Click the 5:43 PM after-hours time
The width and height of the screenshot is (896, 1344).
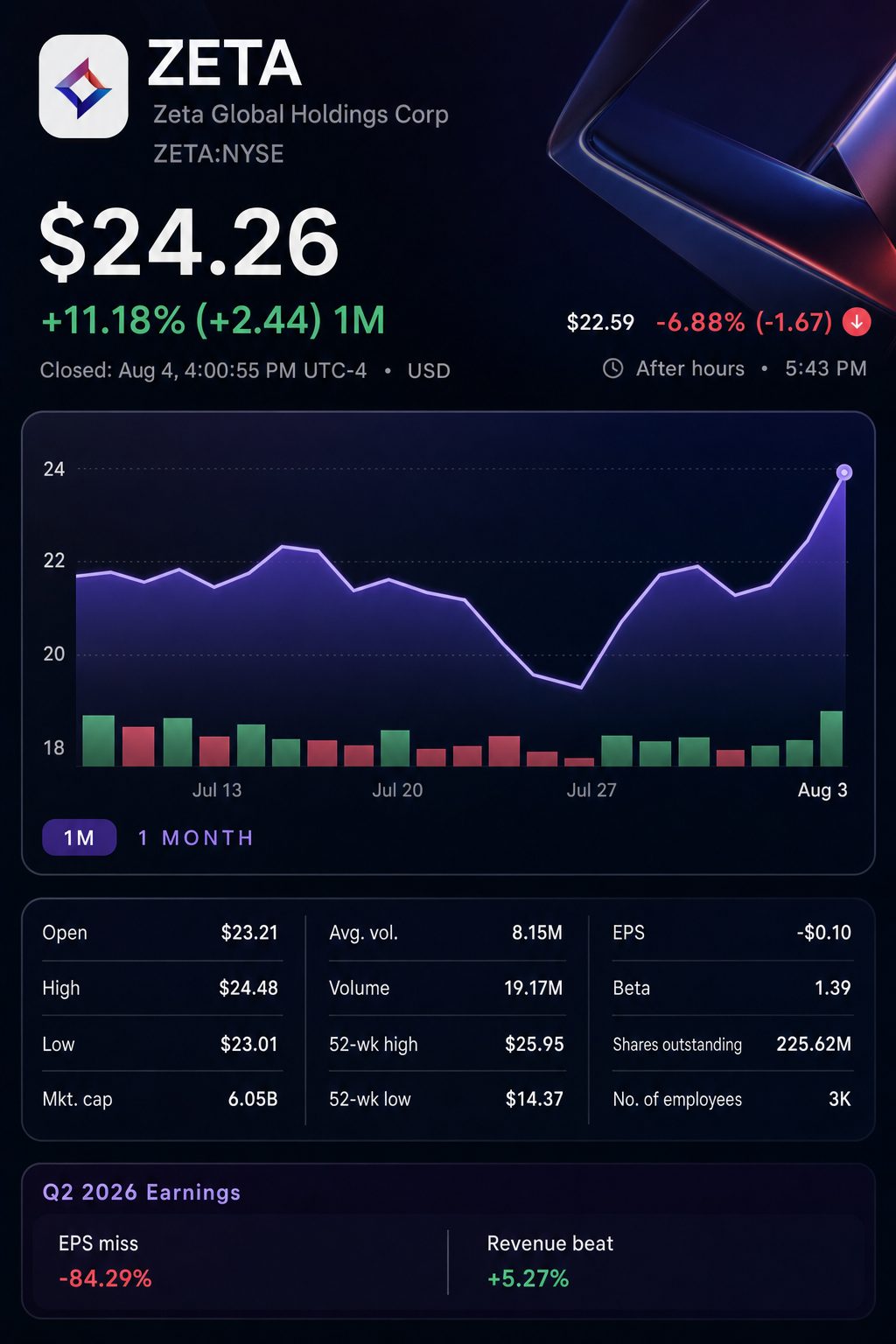(x=826, y=368)
